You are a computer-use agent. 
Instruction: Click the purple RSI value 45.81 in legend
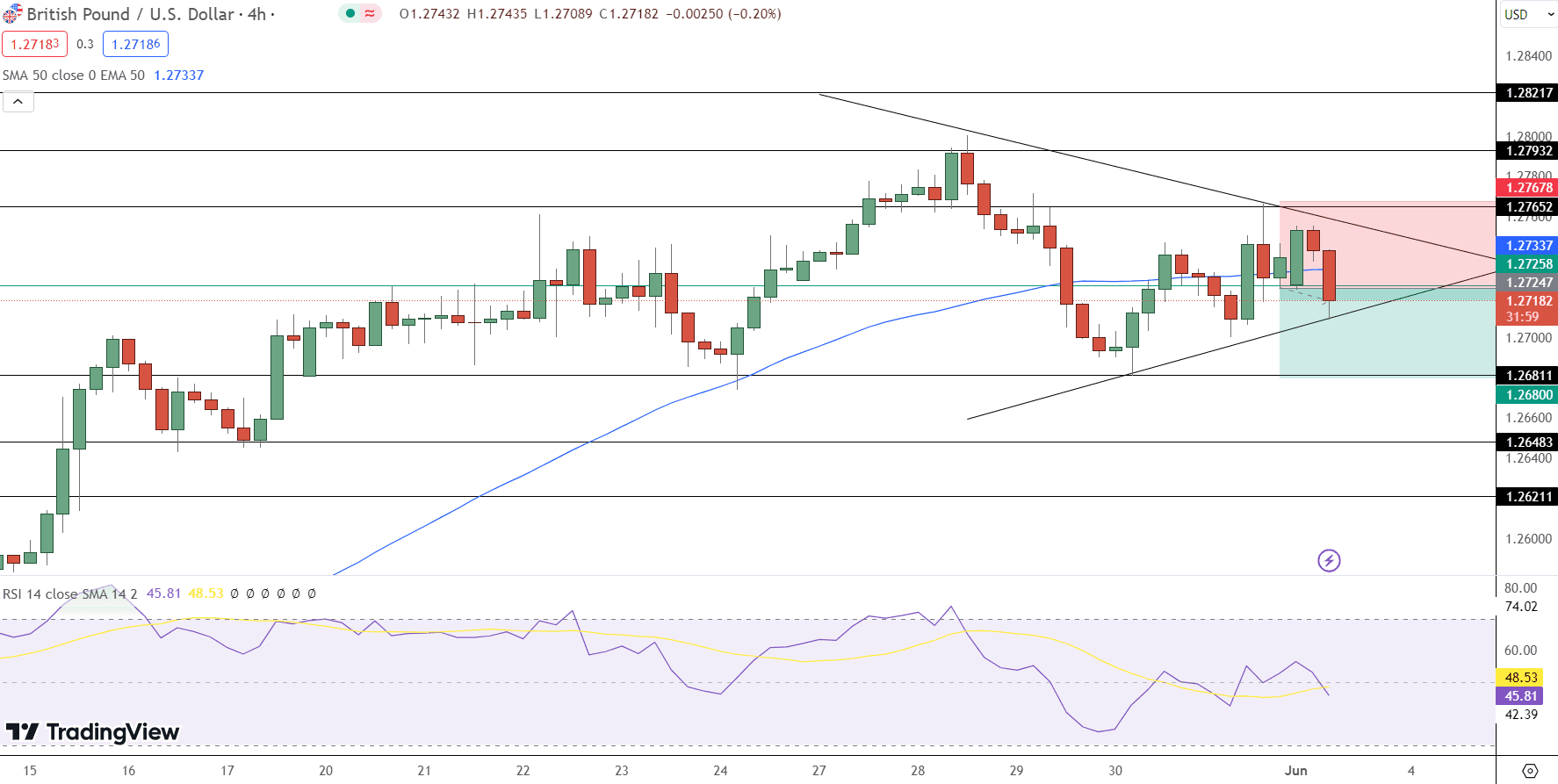tap(163, 594)
